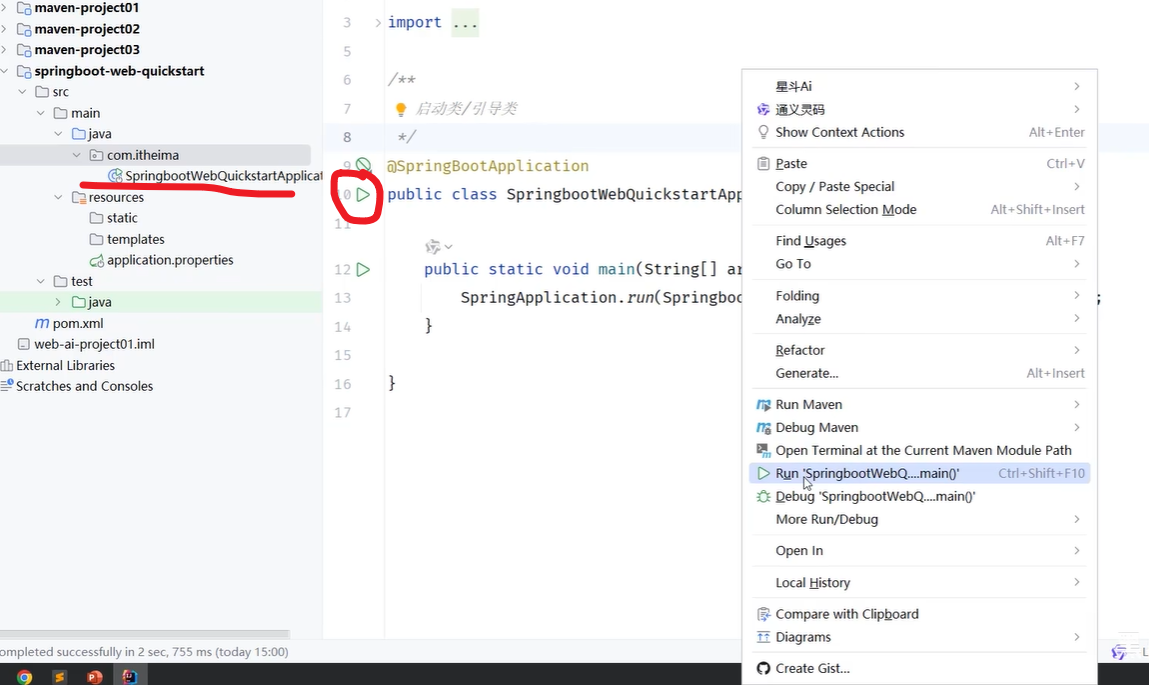Open the Refactor submenu
Viewport: 1149px width, 685px height.
(799, 350)
